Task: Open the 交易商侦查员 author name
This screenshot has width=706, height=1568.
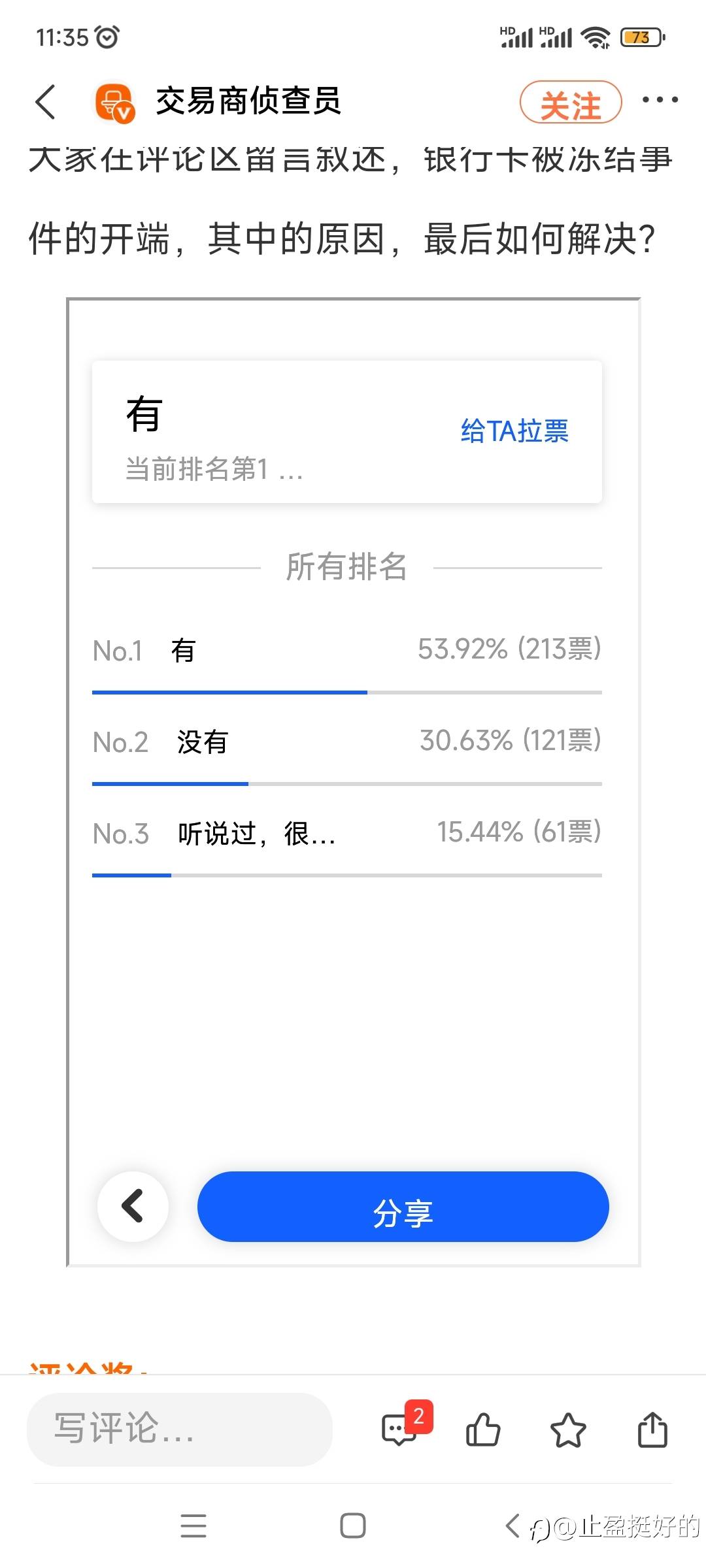Action: pyautogui.click(x=248, y=101)
